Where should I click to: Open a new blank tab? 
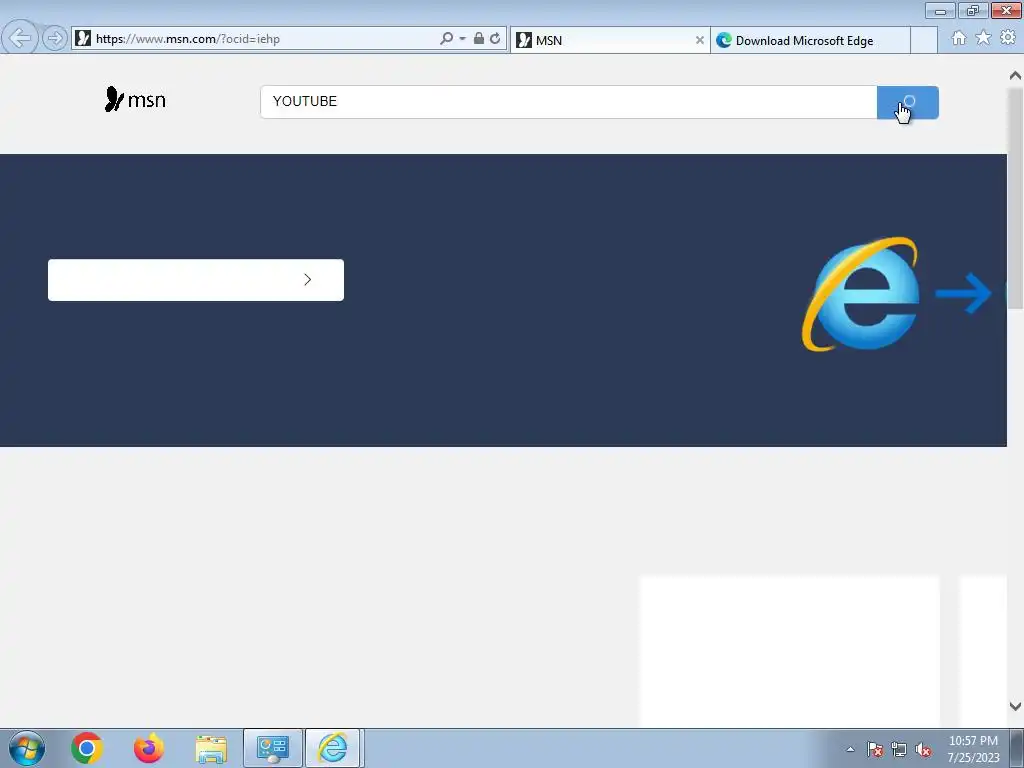(923, 40)
